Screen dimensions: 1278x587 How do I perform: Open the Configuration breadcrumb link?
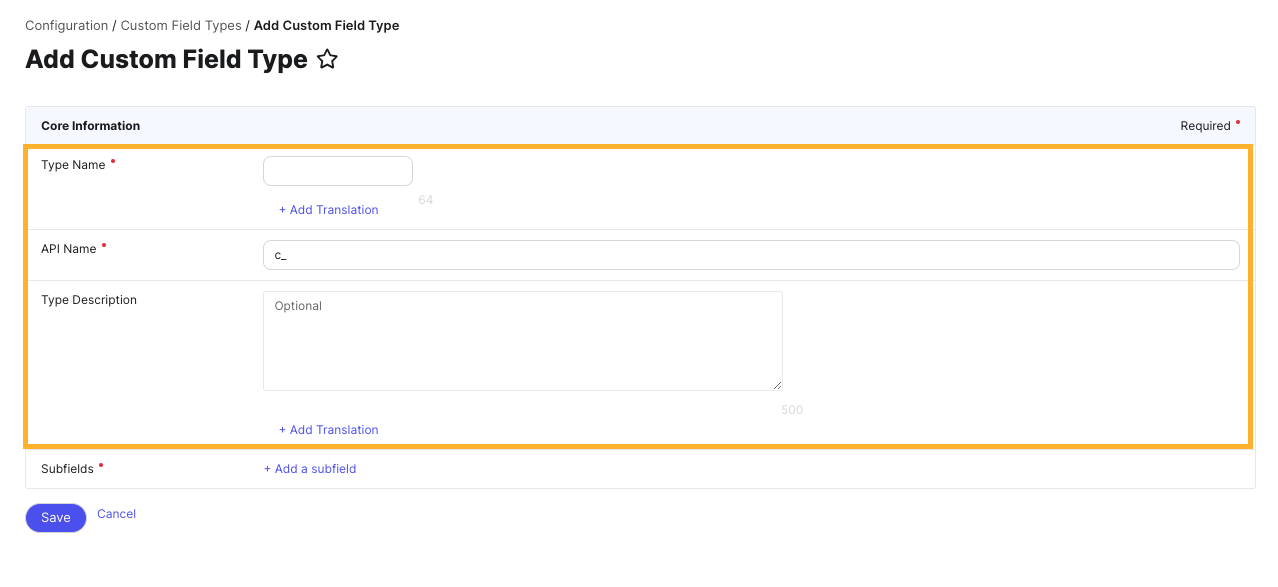[x=66, y=25]
